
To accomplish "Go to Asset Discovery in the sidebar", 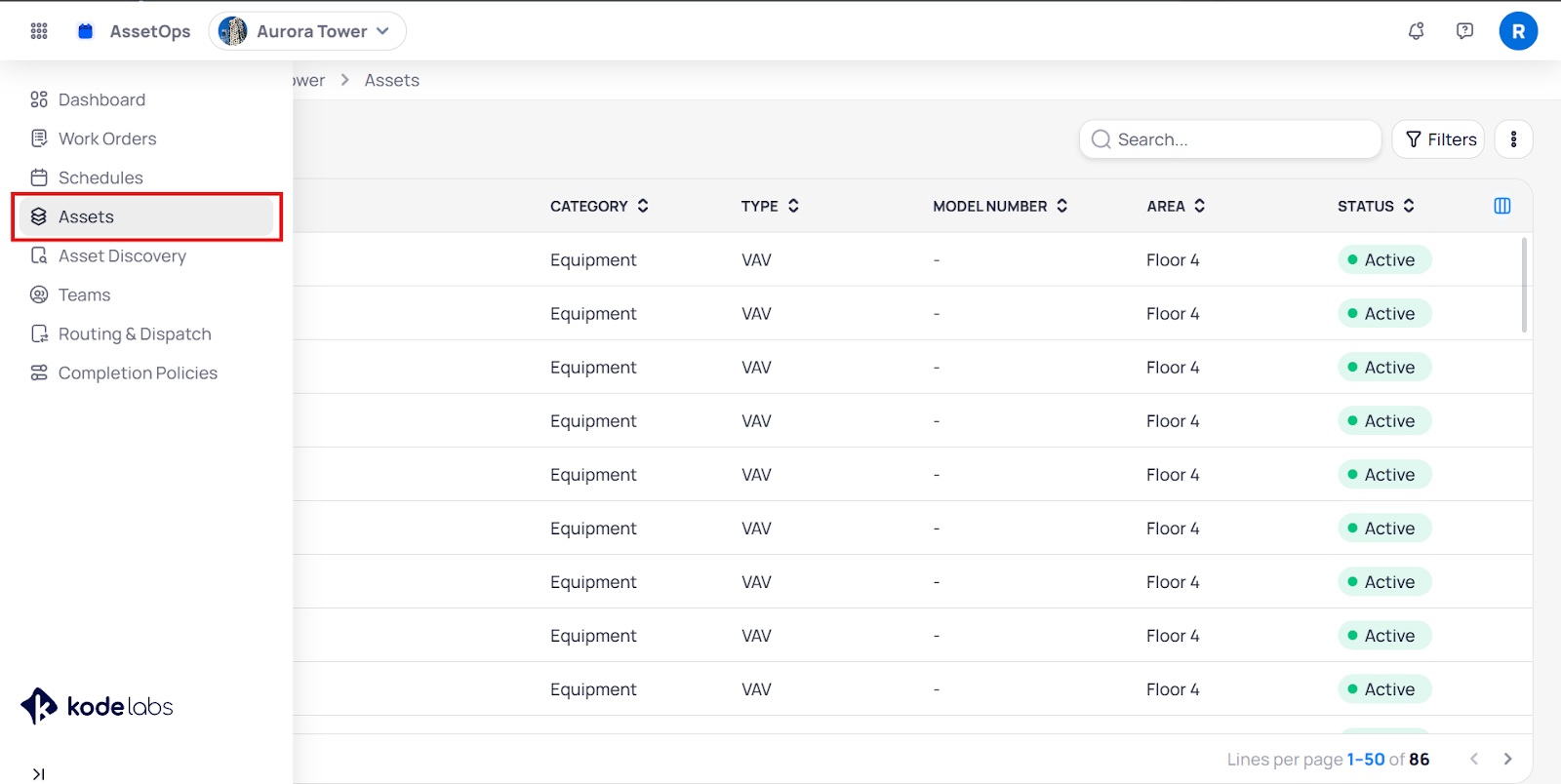I will point(122,255).
